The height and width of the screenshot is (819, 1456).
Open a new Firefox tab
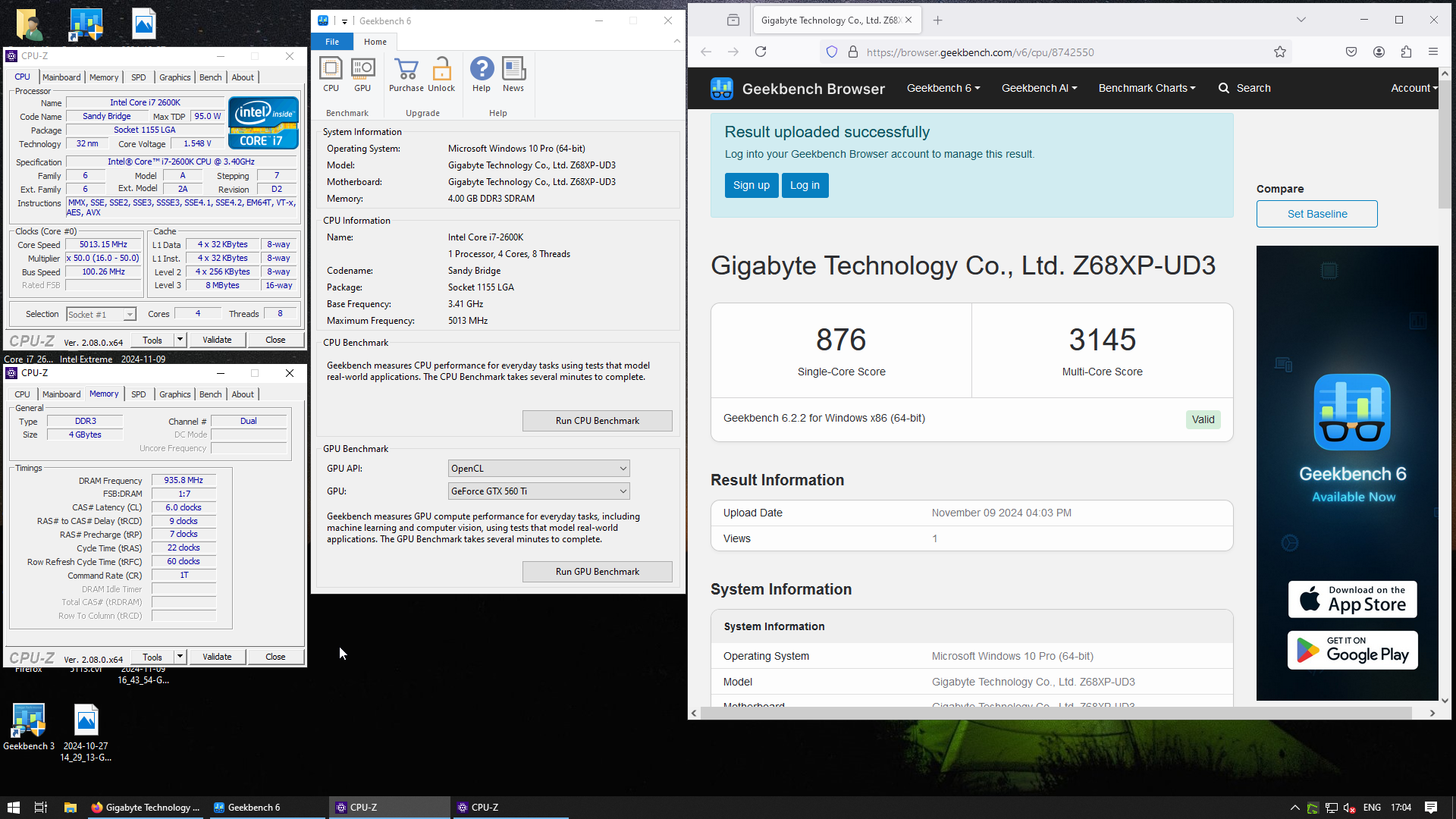(x=938, y=20)
